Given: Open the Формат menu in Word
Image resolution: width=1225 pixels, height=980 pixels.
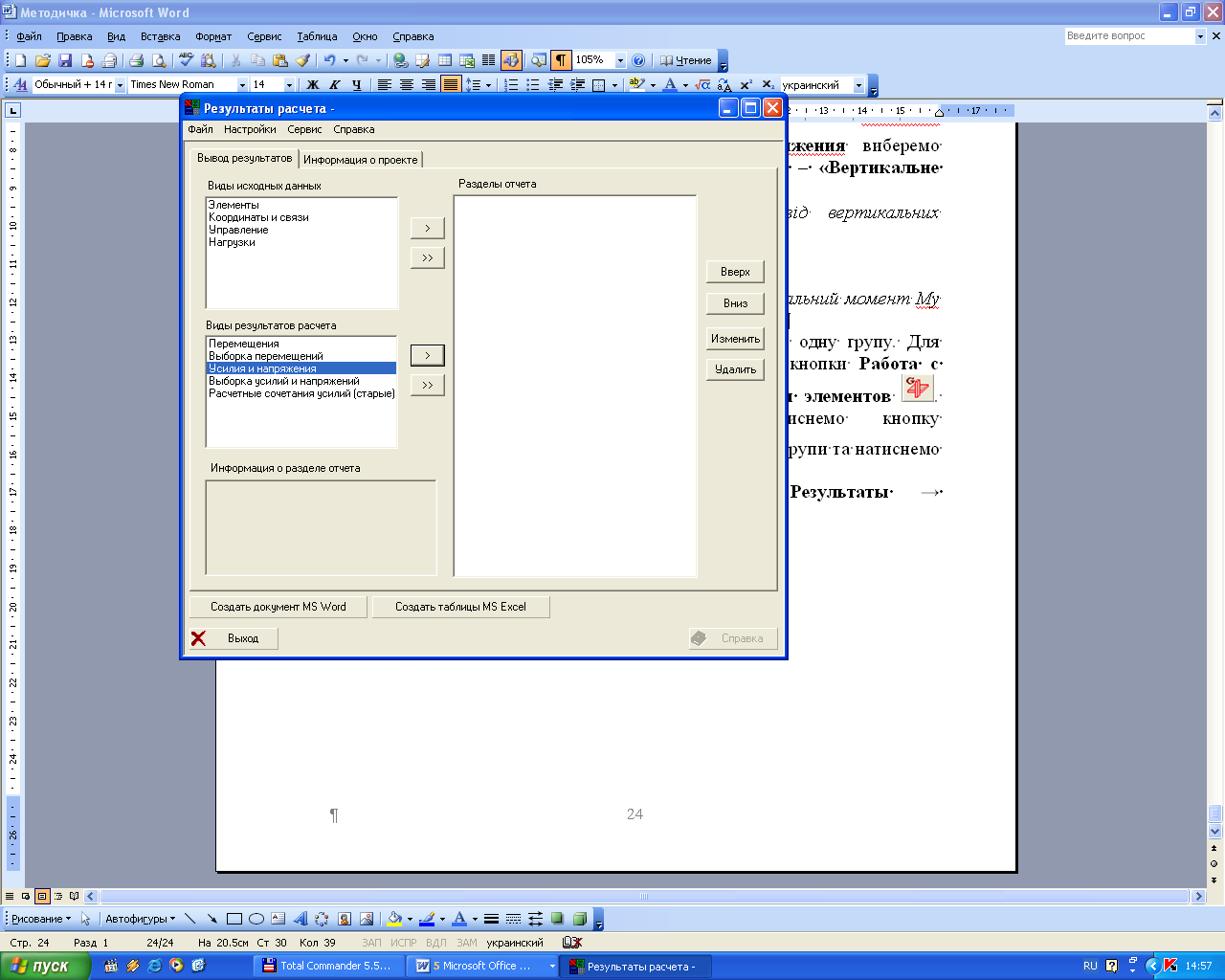Looking at the screenshot, I should click(213, 36).
